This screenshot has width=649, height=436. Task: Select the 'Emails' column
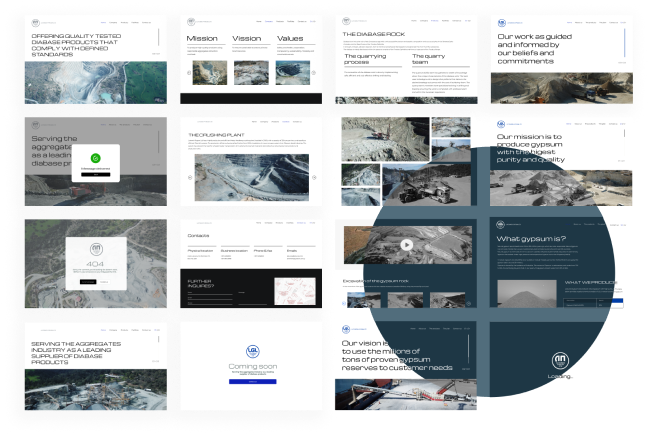tap(301, 253)
